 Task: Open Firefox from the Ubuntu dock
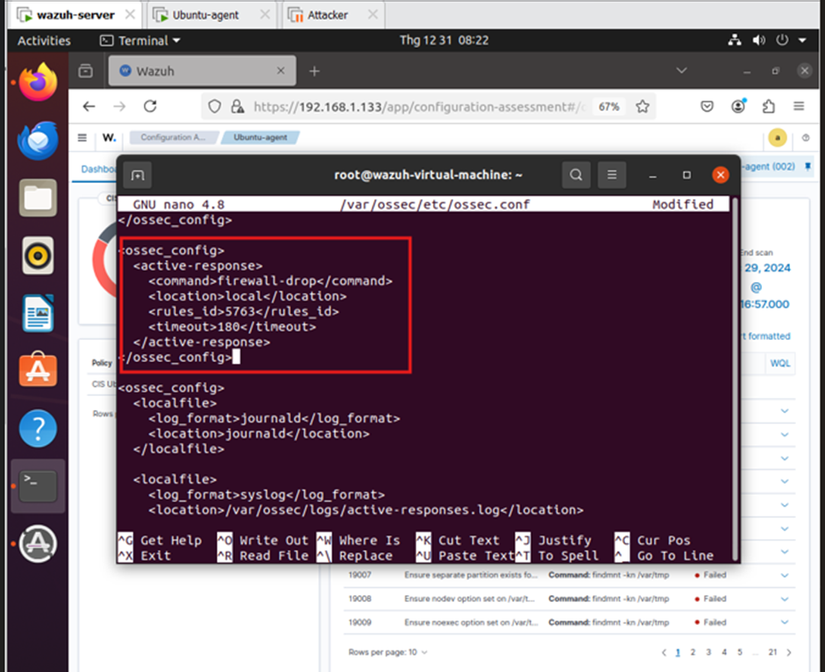(38, 83)
